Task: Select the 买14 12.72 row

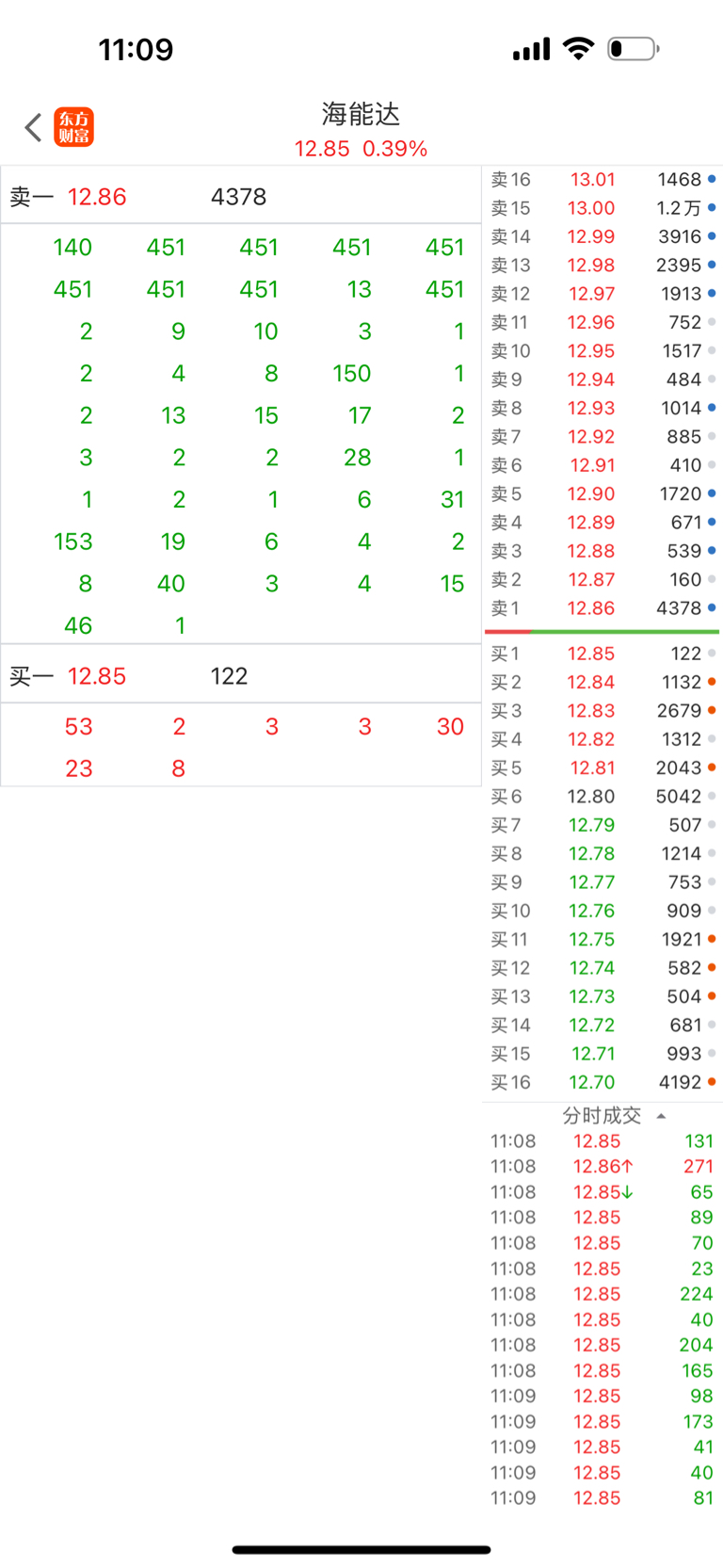Action: pos(602,1026)
